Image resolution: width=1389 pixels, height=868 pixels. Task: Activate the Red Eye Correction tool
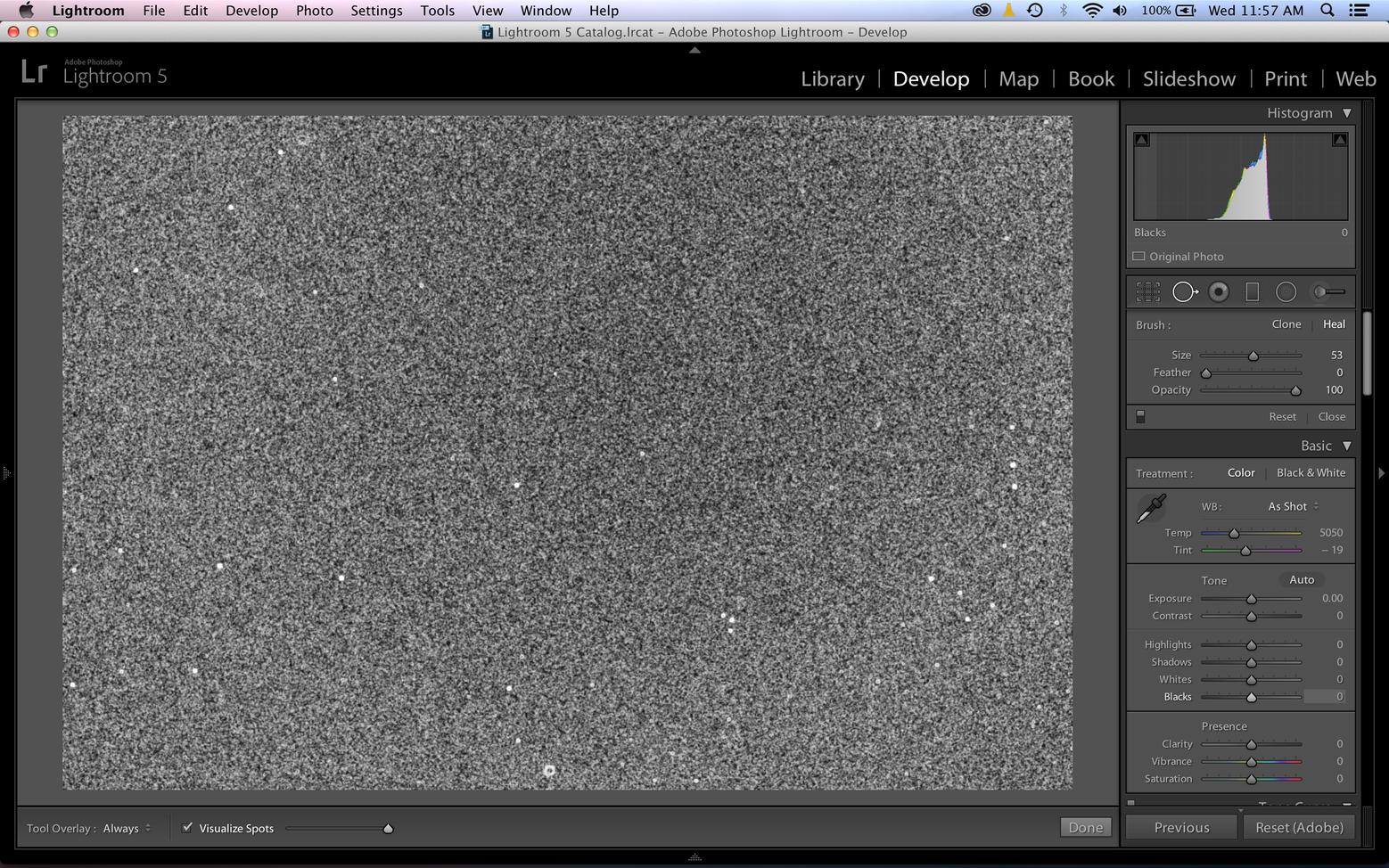[x=1219, y=292]
